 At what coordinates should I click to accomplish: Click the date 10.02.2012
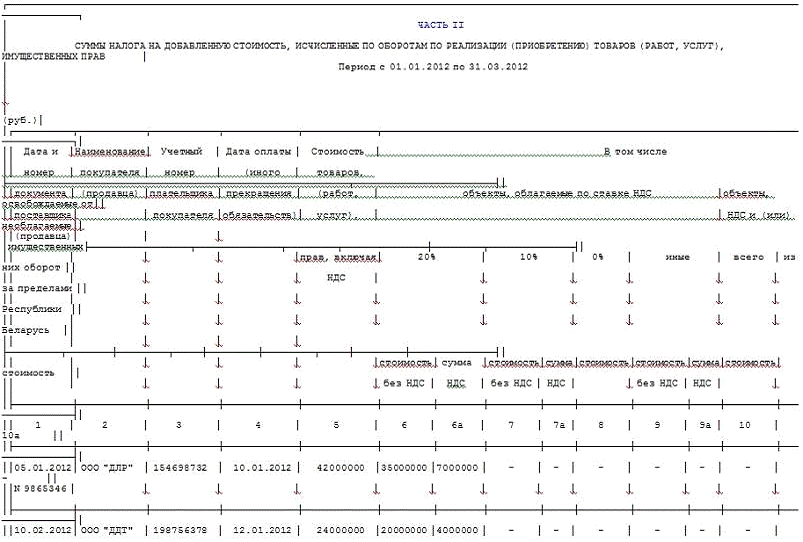pyautogui.click(x=43, y=531)
